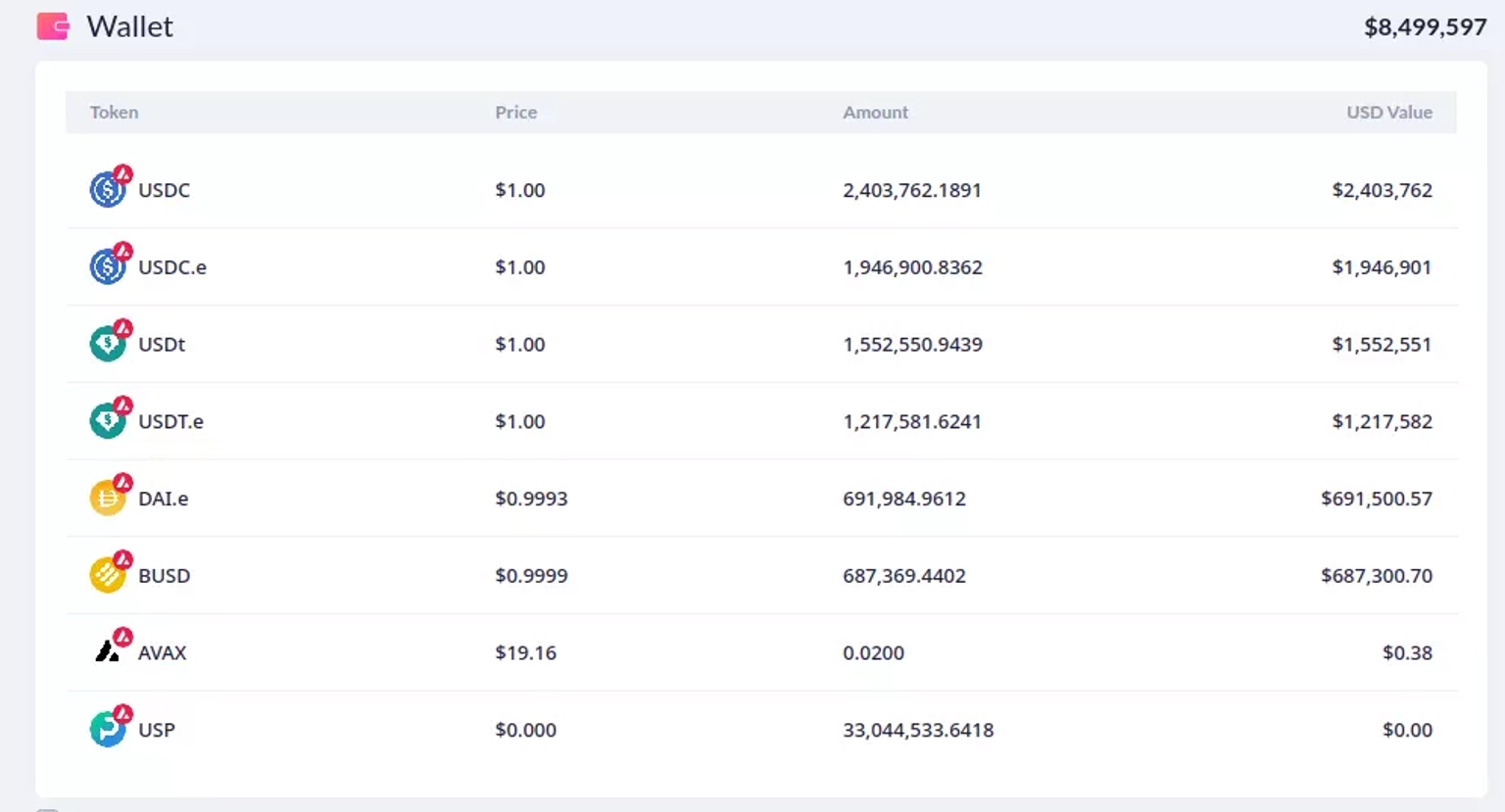Click the AVAX price $19.16

[x=525, y=653]
